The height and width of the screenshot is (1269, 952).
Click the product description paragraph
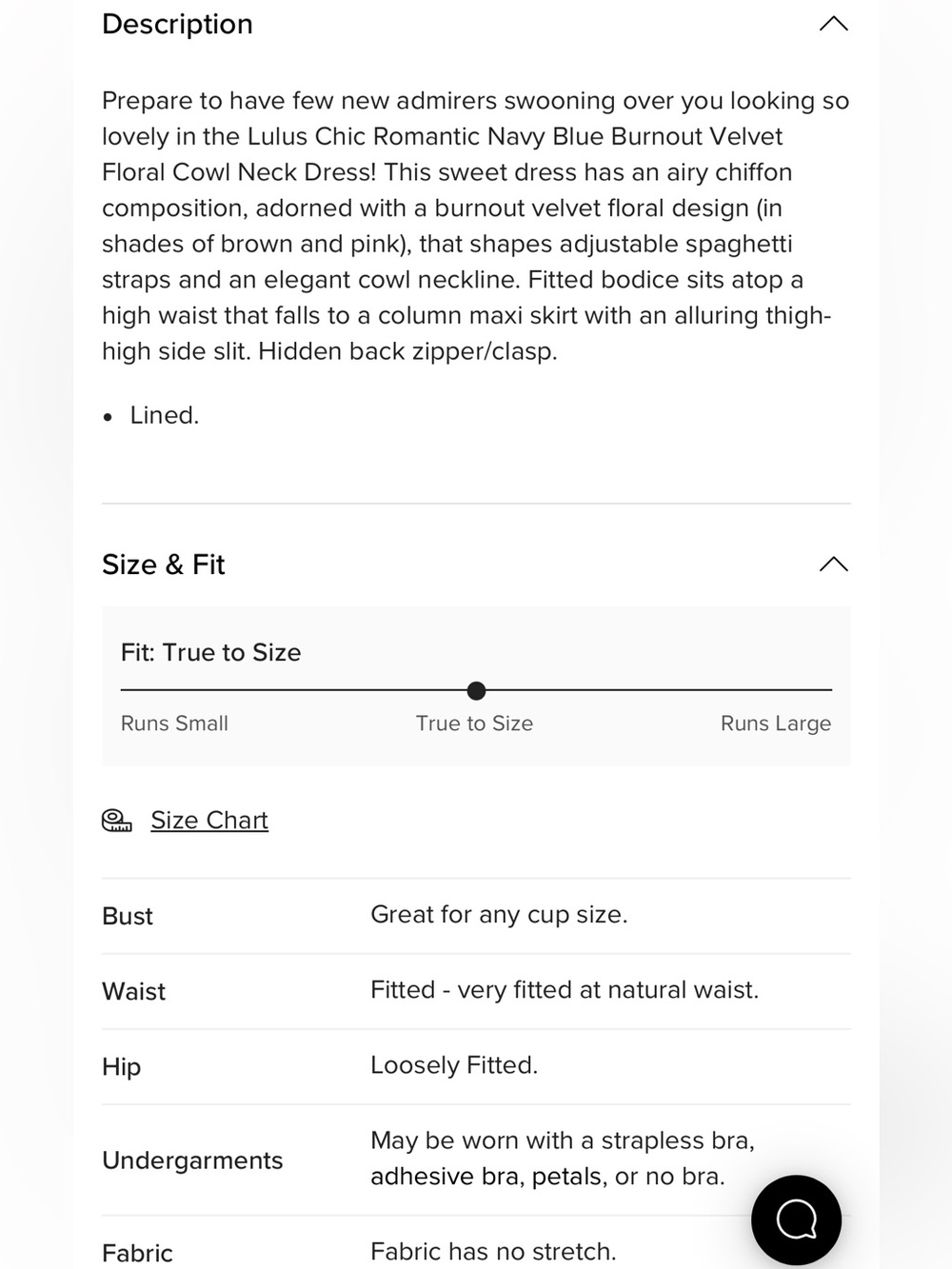point(475,226)
